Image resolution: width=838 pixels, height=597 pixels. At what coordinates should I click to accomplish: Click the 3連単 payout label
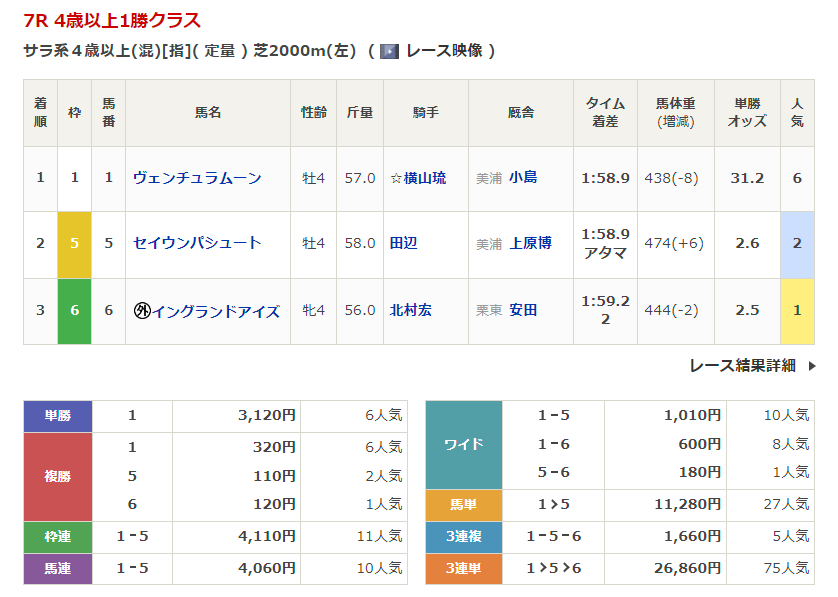(464, 568)
